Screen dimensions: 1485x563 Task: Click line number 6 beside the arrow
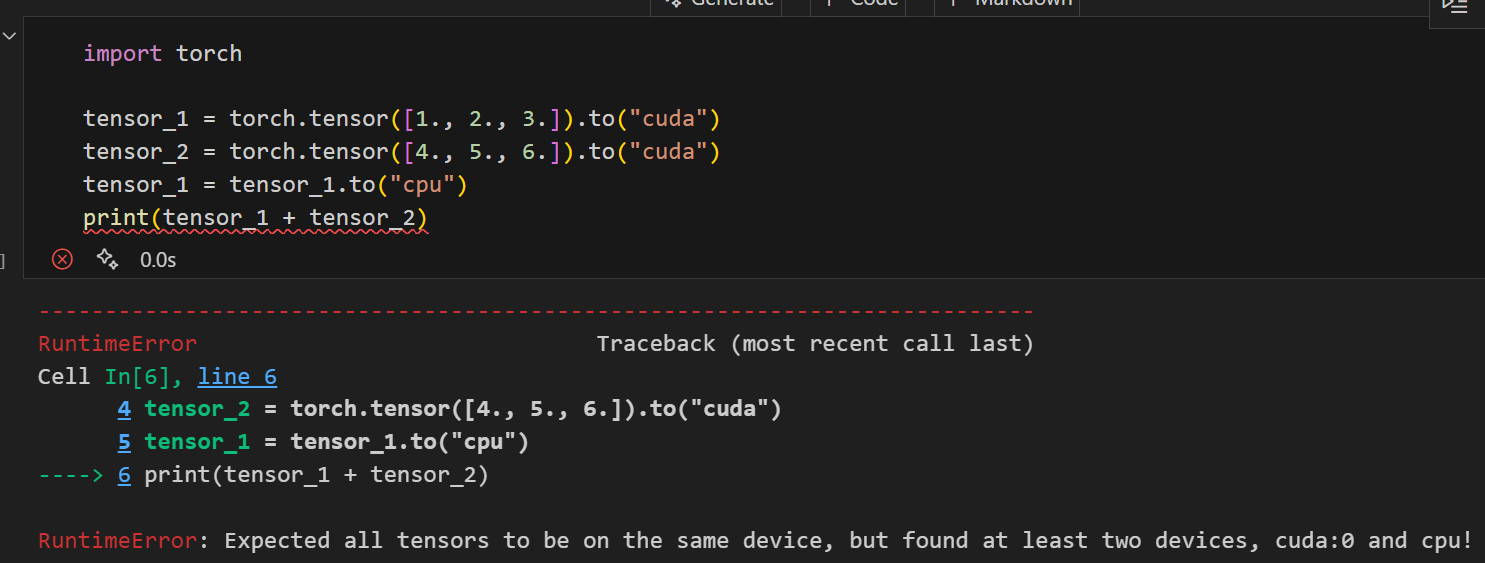pyautogui.click(x=124, y=475)
